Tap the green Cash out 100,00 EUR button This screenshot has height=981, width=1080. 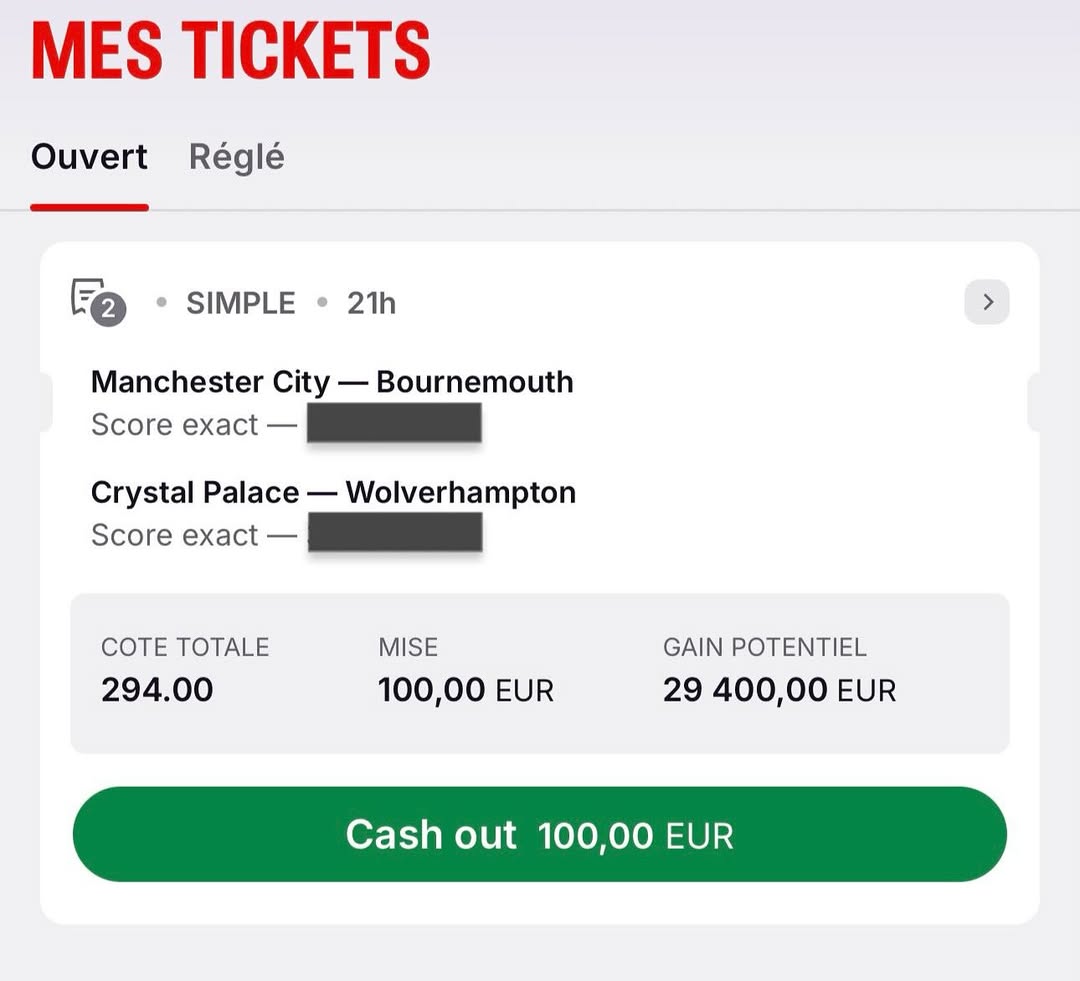click(539, 834)
